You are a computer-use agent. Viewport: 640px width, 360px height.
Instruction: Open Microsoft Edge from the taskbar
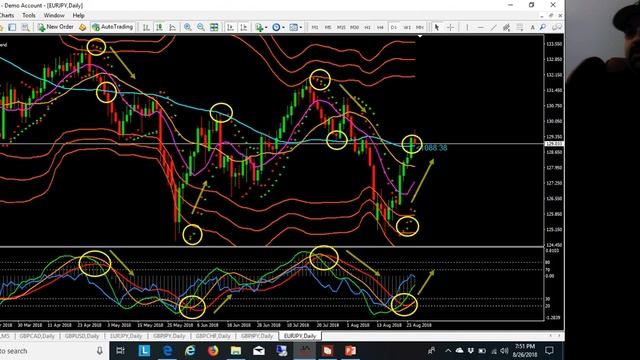(167, 351)
